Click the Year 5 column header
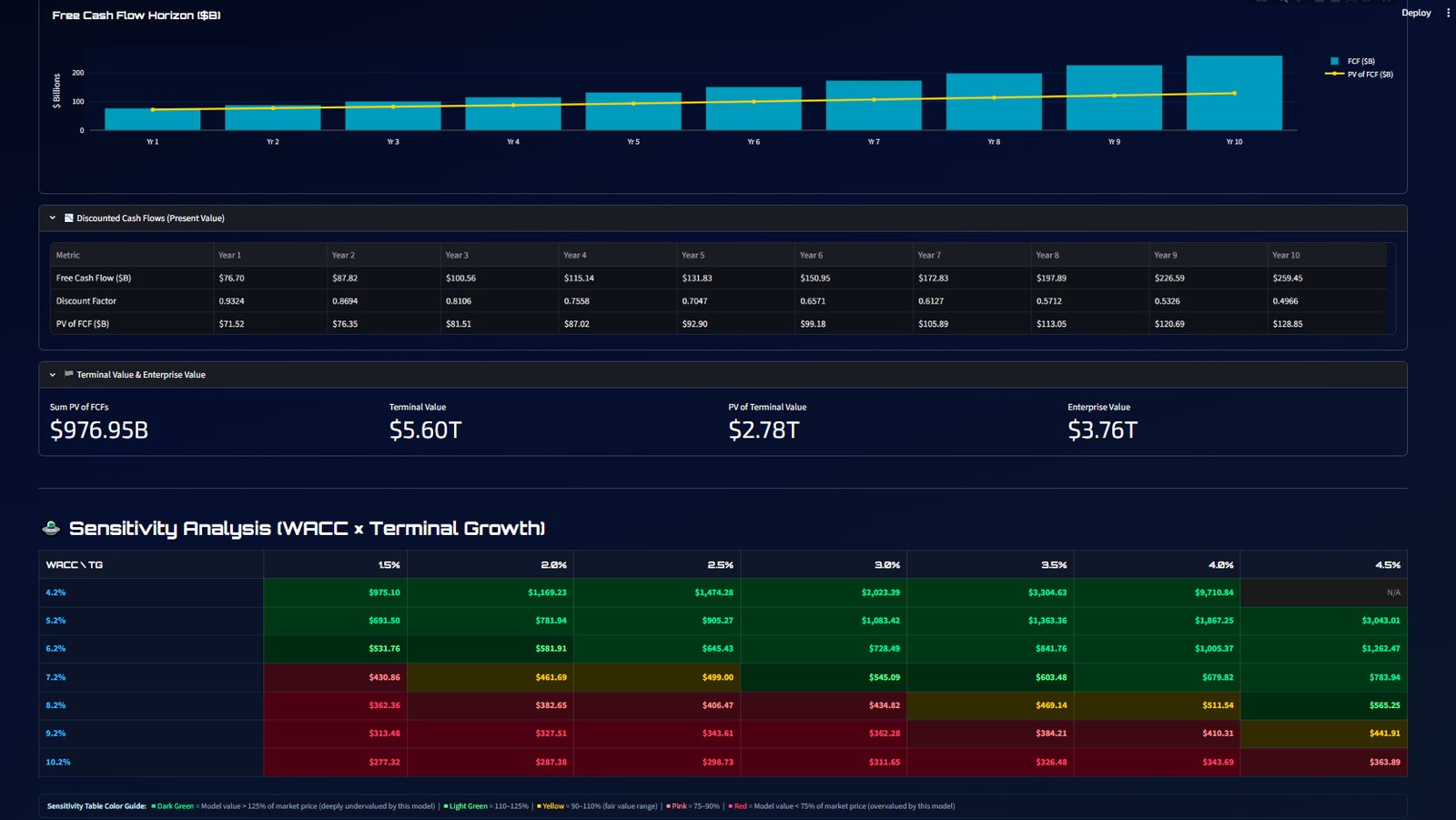The height and width of the screenshot is (820, 1456). [x=735, y=256]
